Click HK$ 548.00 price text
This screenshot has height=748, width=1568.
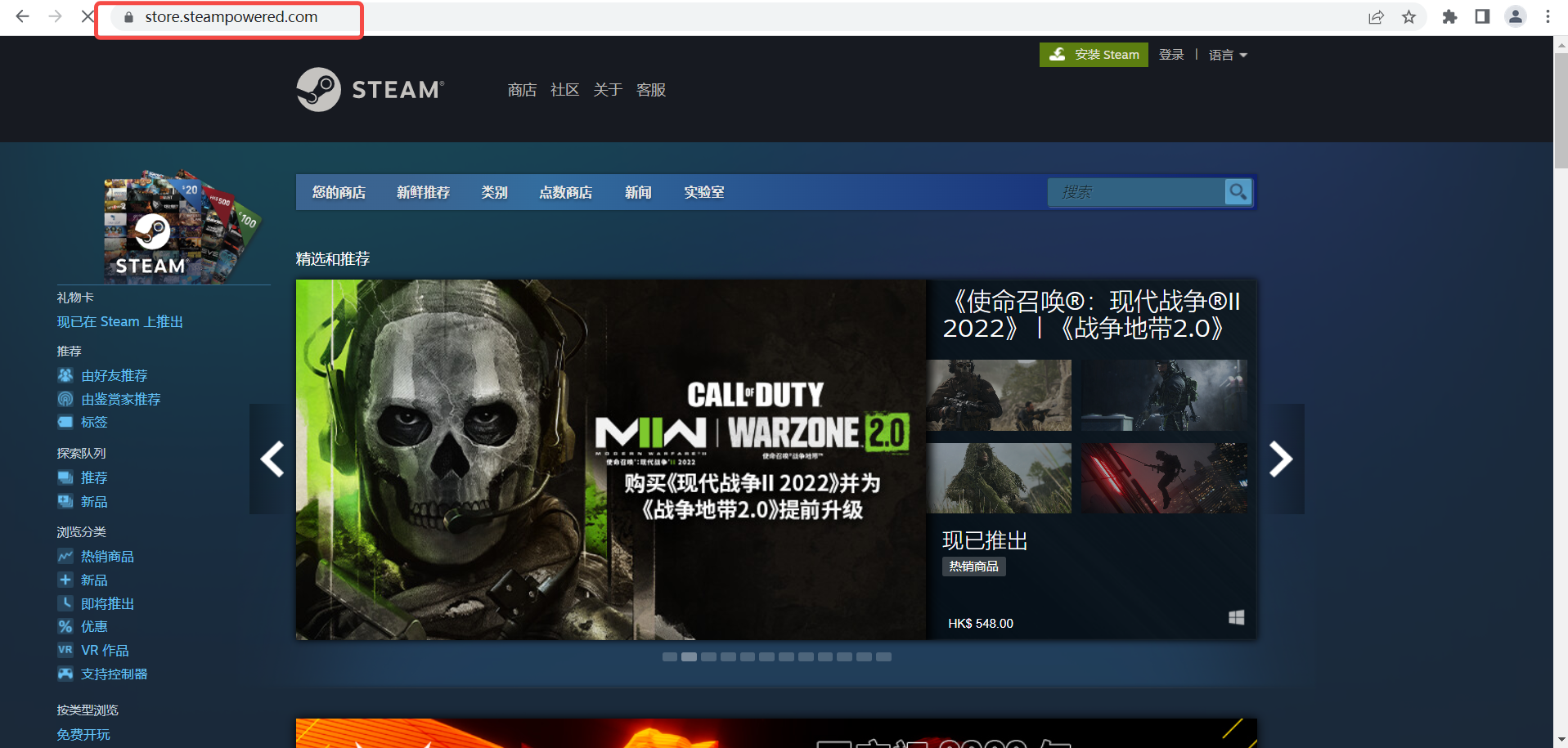[980, 624]
